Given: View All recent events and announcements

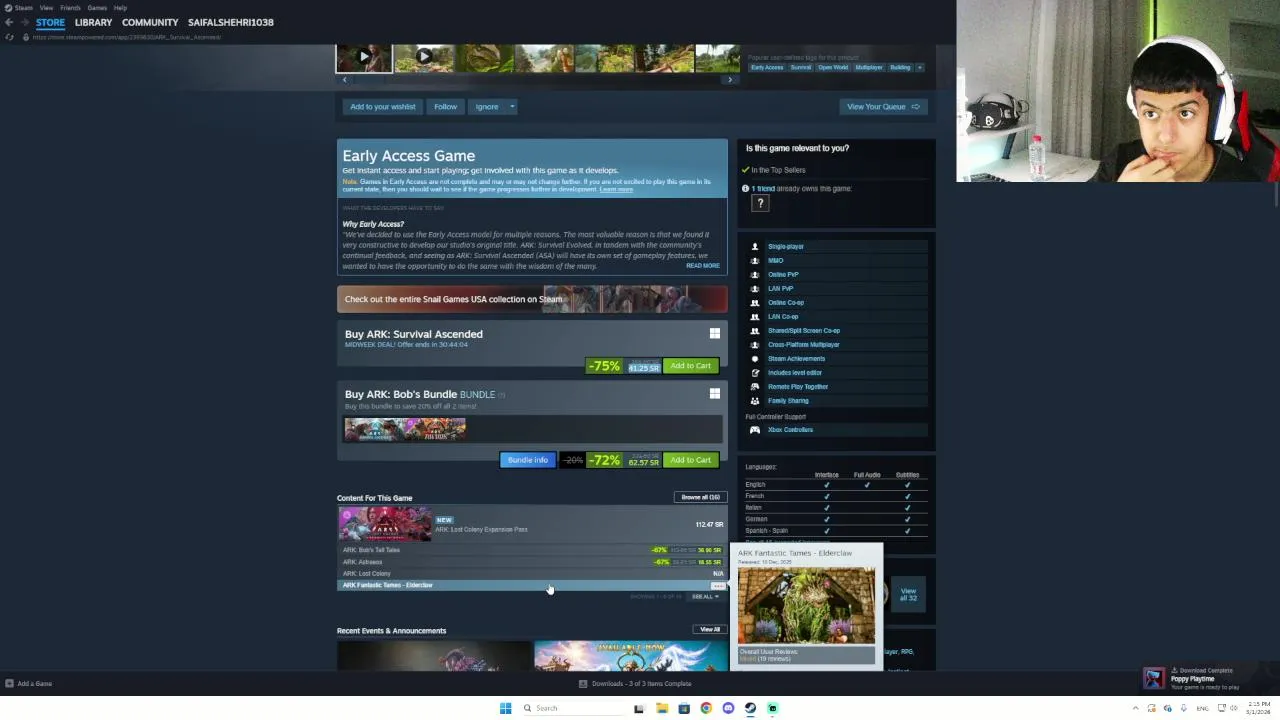Looking at the screenshot, I should point(710,630).
